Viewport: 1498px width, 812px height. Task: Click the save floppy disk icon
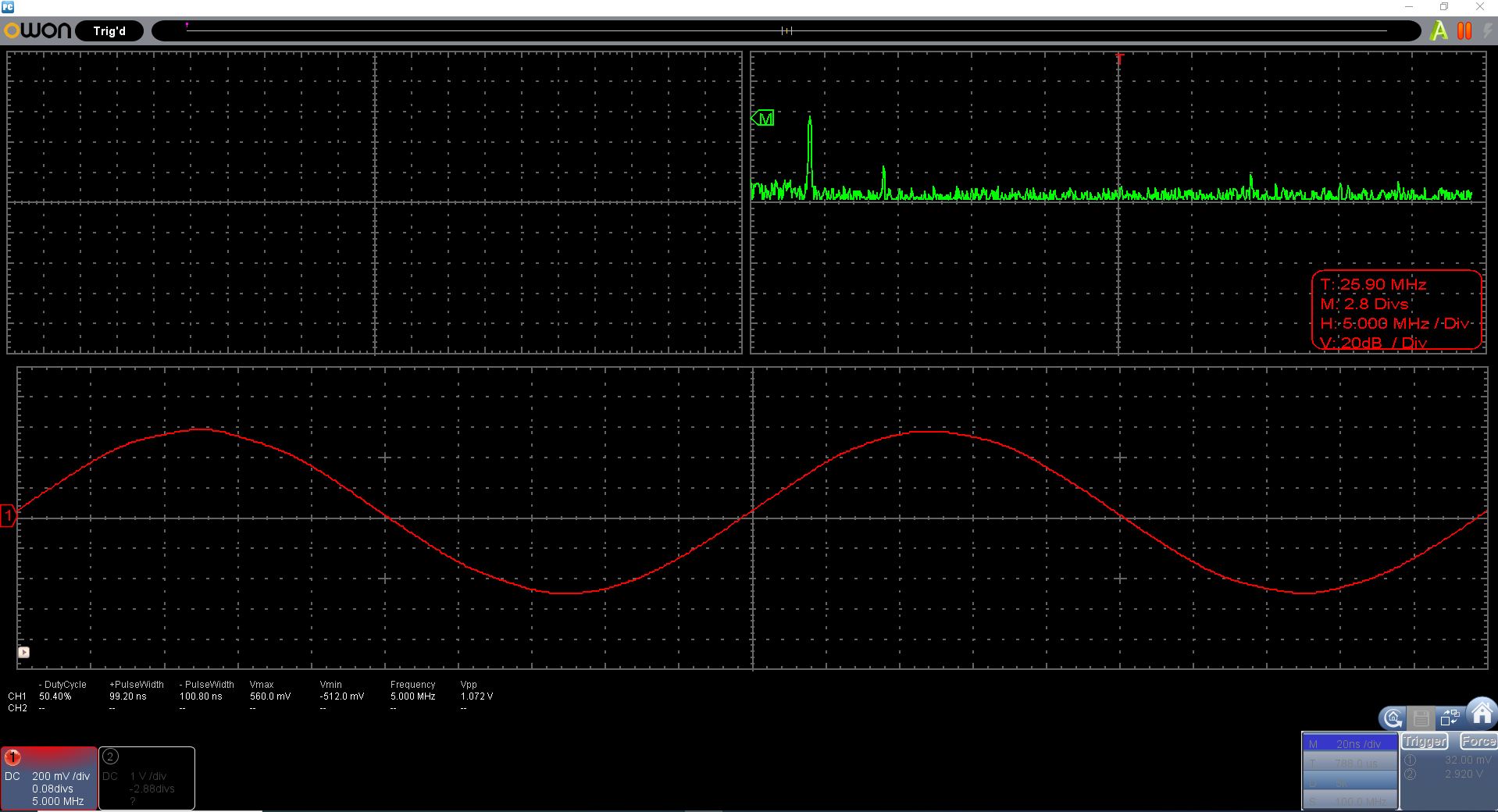pyautogui.click(x=1421, y=718)
